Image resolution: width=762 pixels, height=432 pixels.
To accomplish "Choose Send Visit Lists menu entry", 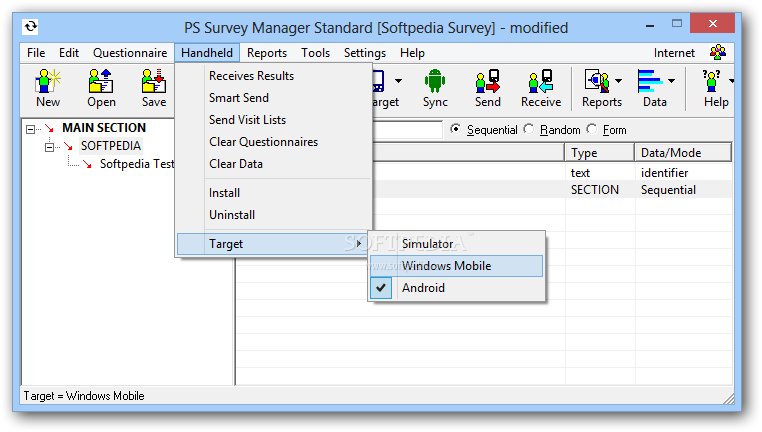I will [274, 120].
